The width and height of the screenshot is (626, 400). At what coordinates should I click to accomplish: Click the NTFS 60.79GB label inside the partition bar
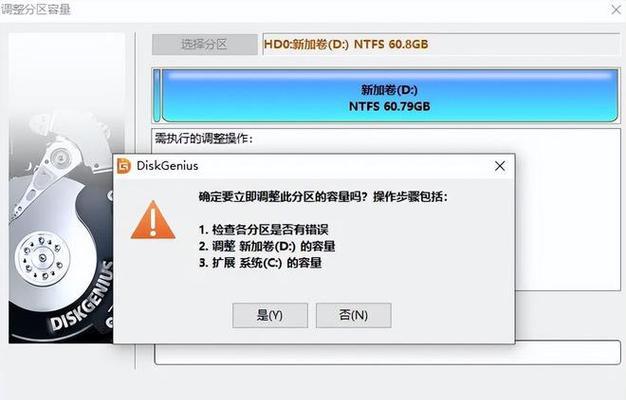(x=390, y=106)
